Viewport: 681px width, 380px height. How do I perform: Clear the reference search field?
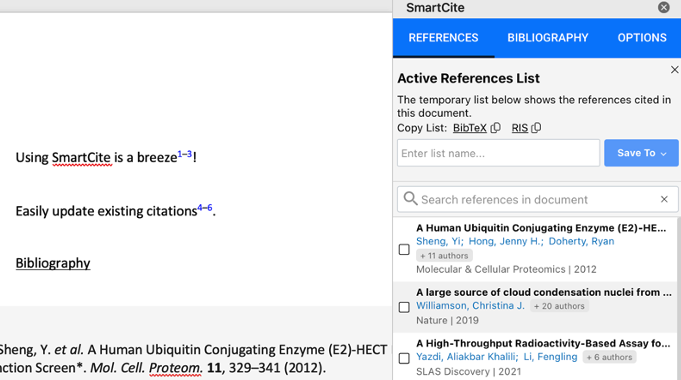coord(664,199)
